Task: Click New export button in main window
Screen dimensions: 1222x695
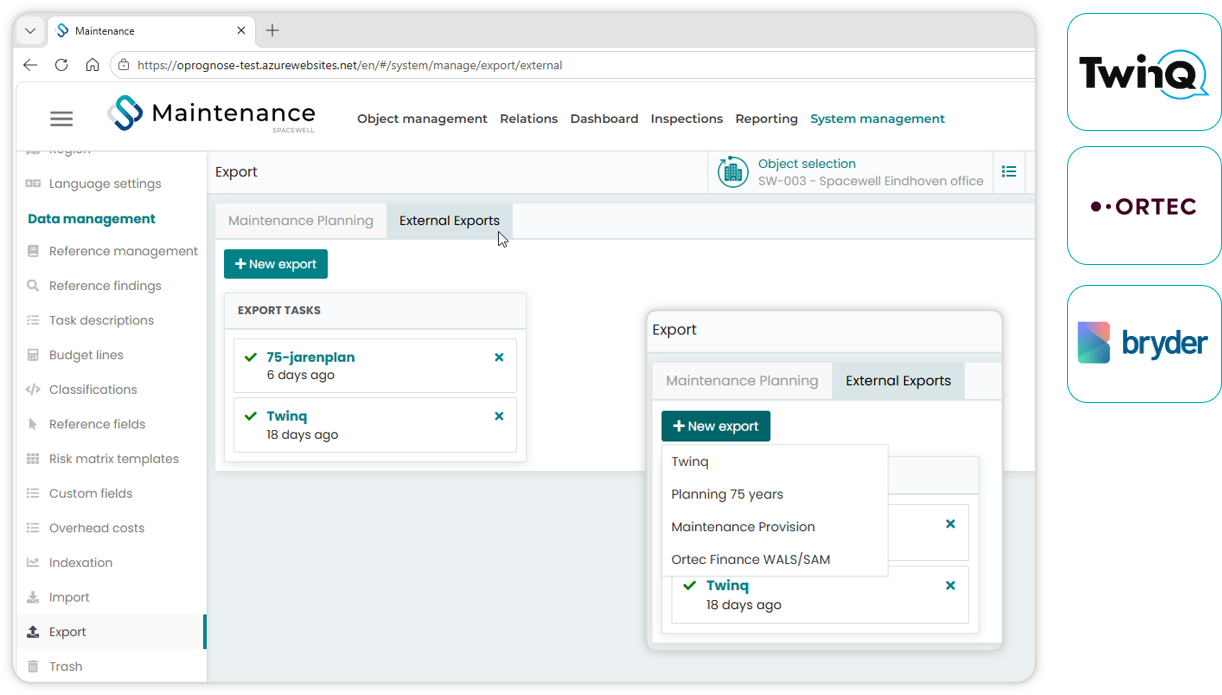Action: (276, 264)
